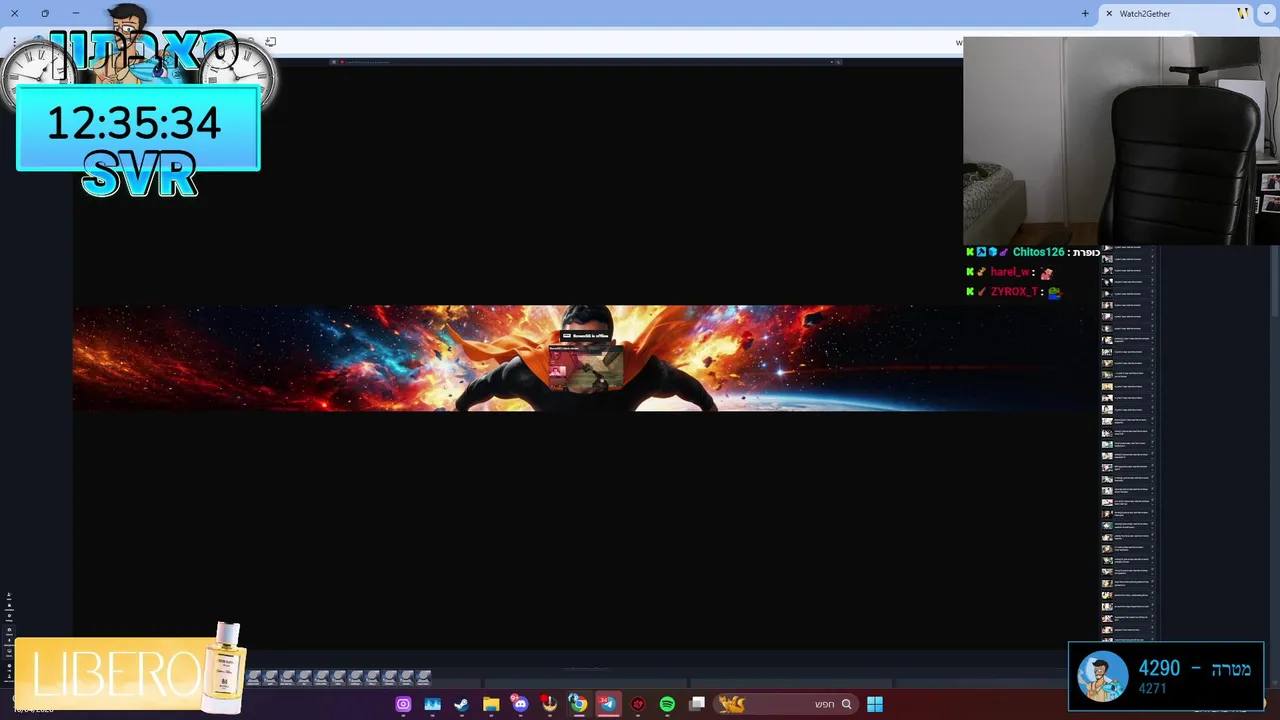1280x720 pixels.
Task: Open the browser three-dot menu
Action: pos(14,42)
